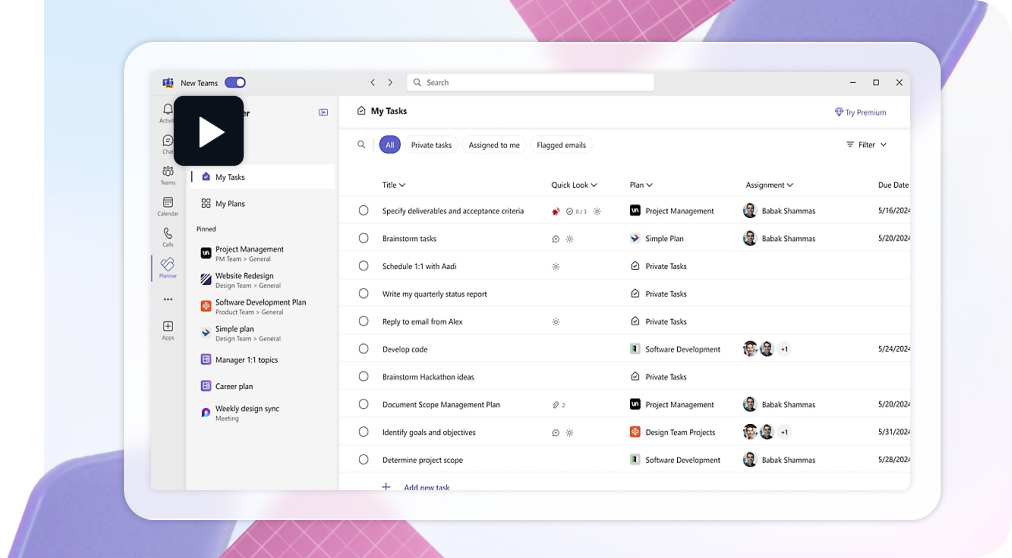The height and width of the screenshot is (558, 1012).
Task: Click Design Team Projects plan icon
Action: tap(635, 432)
